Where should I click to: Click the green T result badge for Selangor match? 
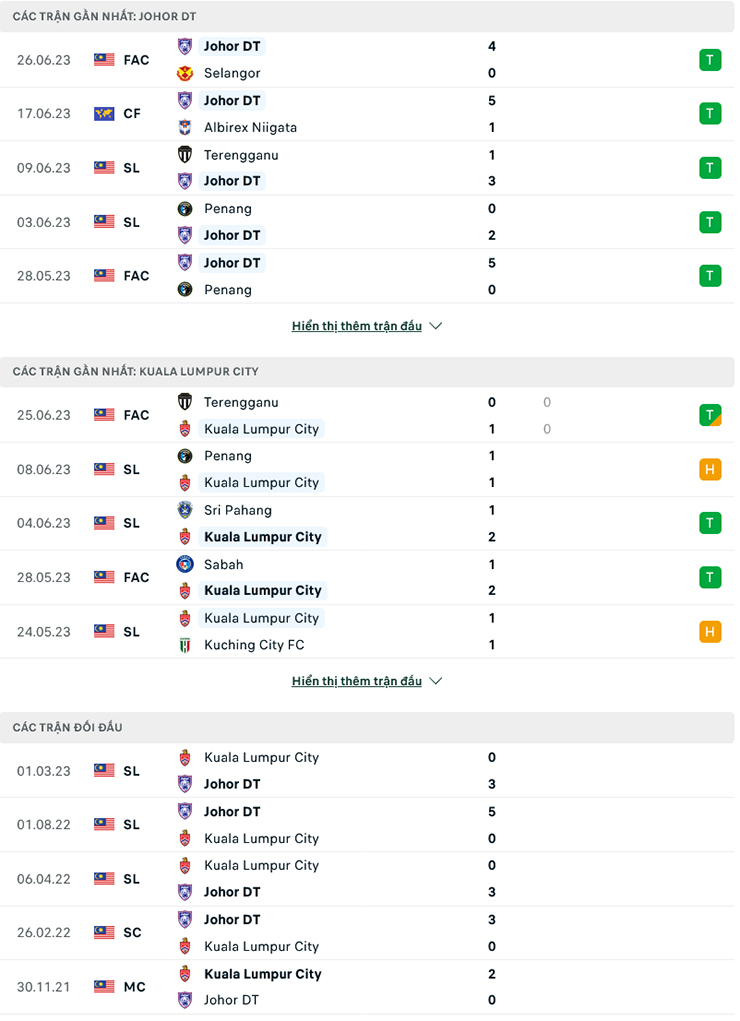click(710, 60)
